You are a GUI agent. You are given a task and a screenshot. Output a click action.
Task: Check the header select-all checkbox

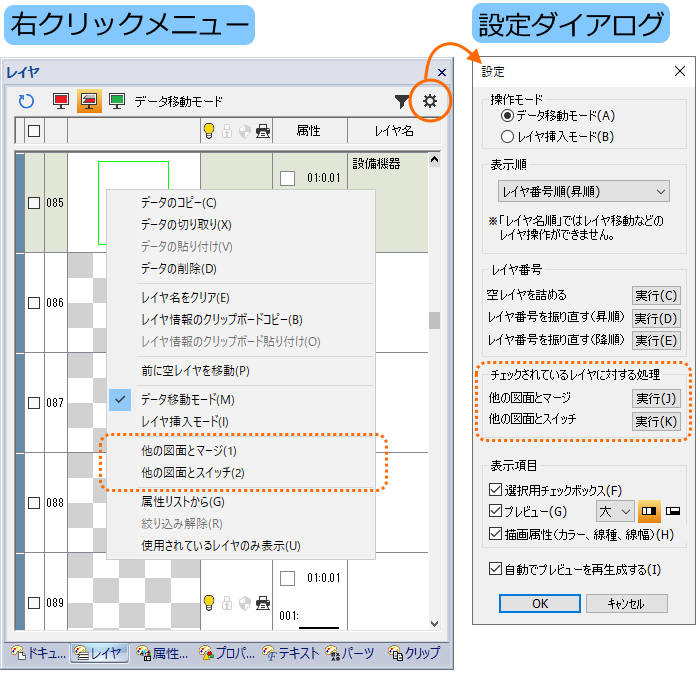pos(34,131)
